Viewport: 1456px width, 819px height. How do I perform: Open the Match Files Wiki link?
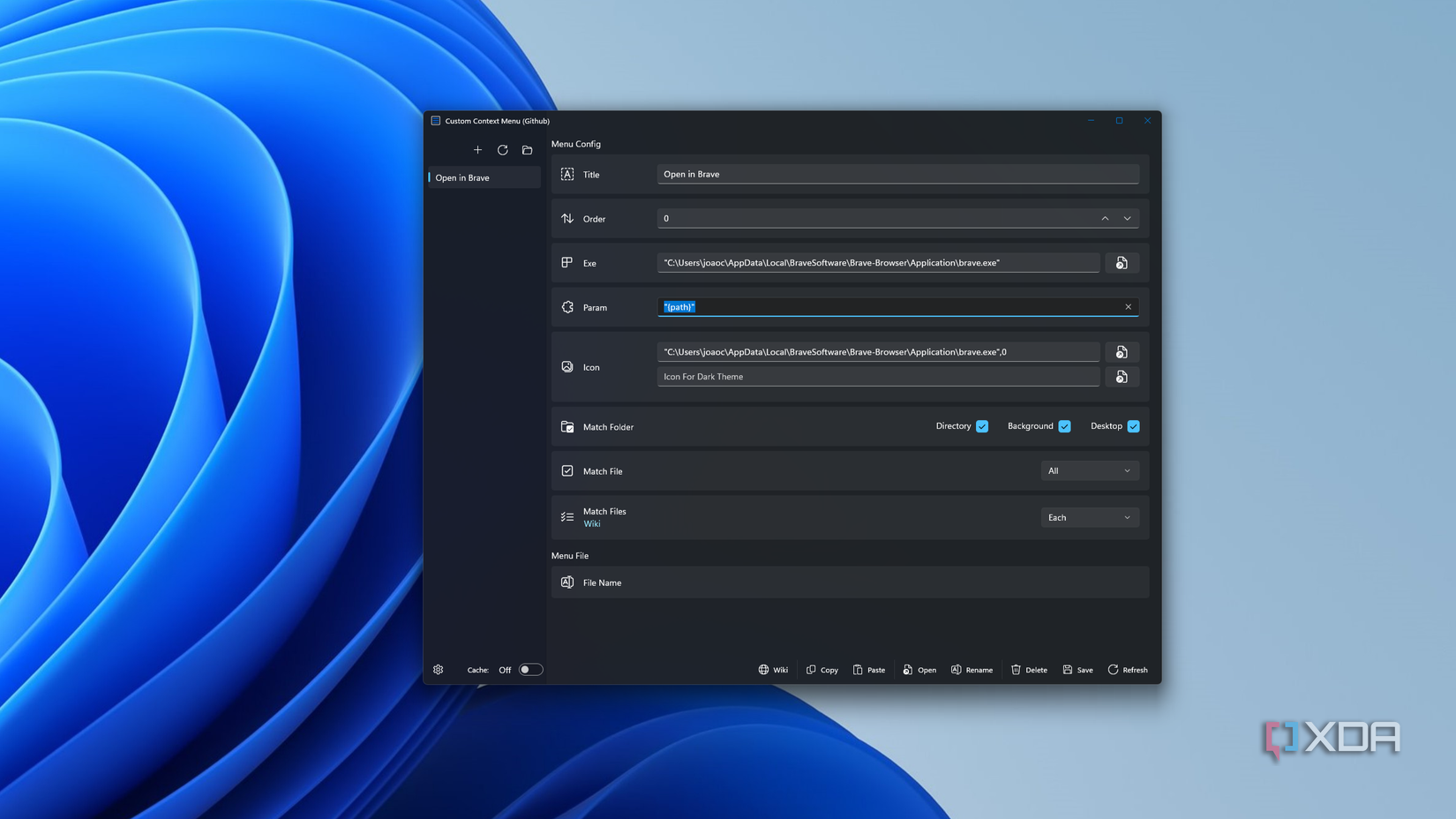coord(591,523)
